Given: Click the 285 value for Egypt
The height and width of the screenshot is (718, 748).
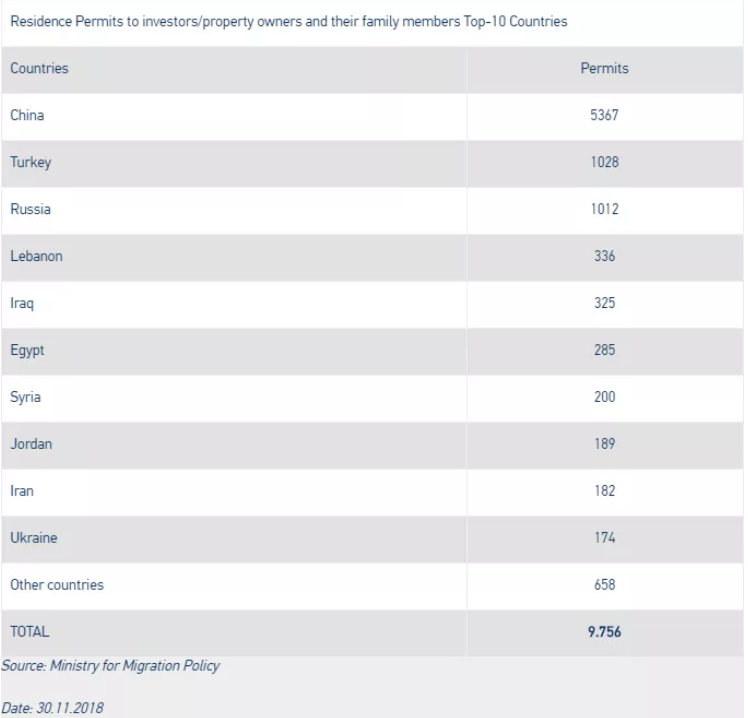Looking at the screenshot, I should coord(604,350).
